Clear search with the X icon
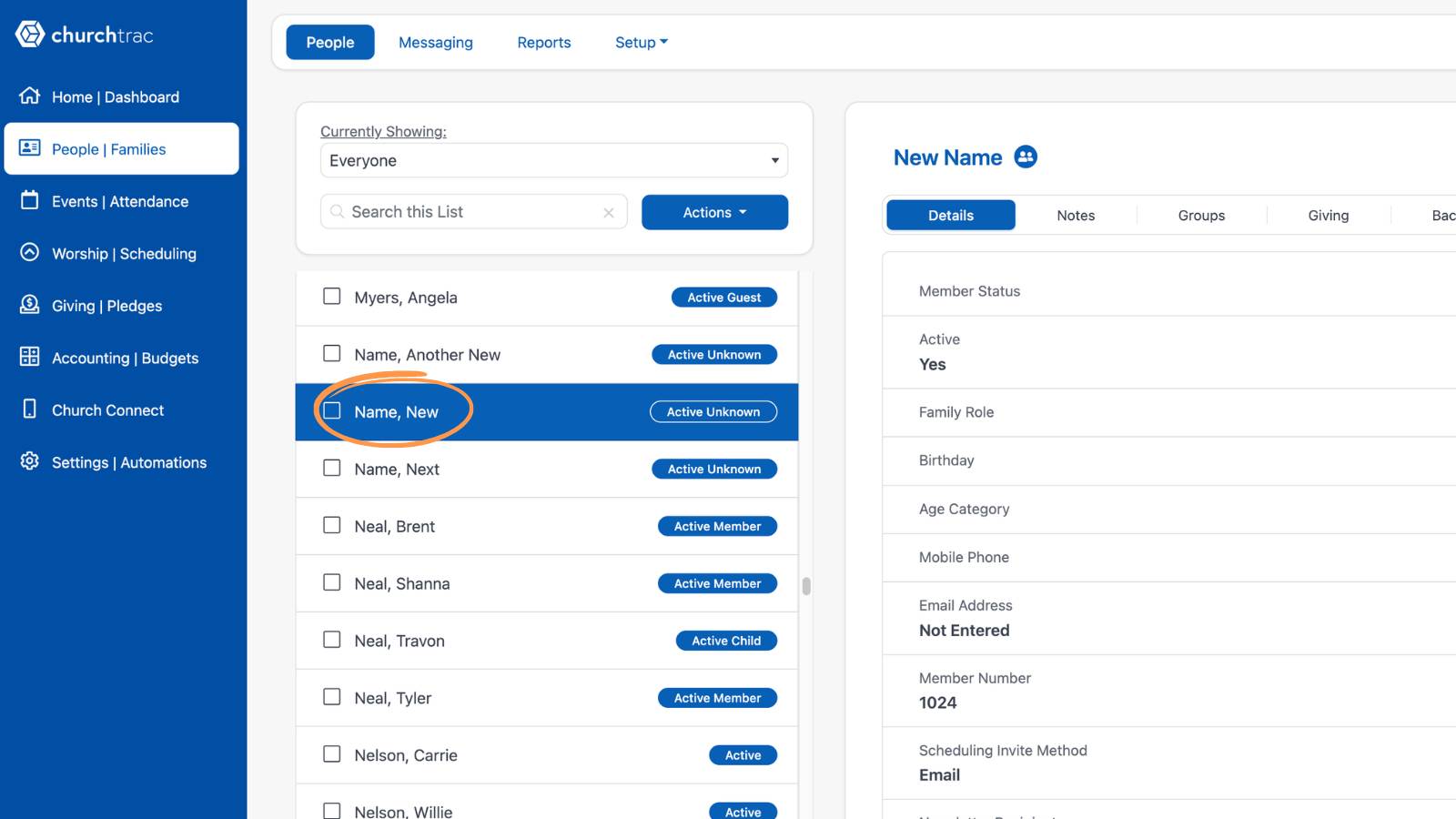 (609, 213)
